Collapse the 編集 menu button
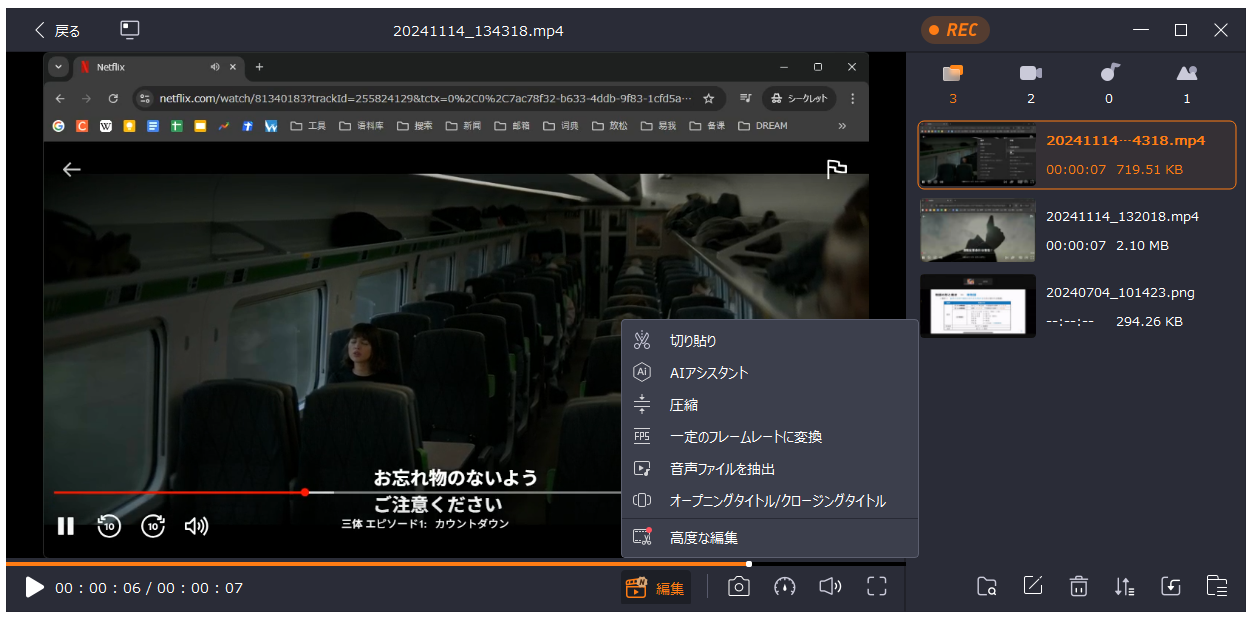Viewport: 1258px width, 620px height. click(656, 588)
